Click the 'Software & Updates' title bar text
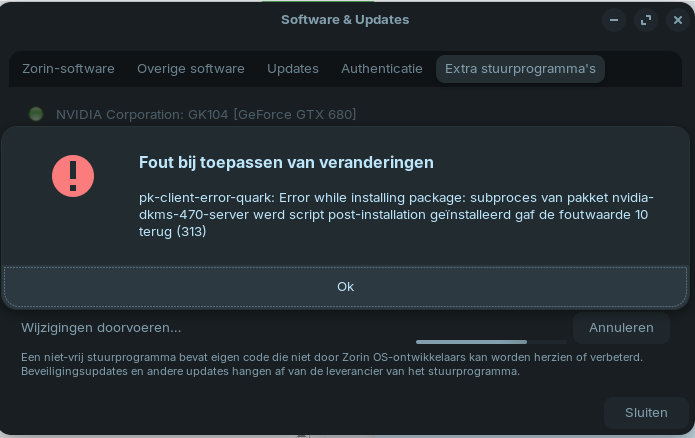 345,20
